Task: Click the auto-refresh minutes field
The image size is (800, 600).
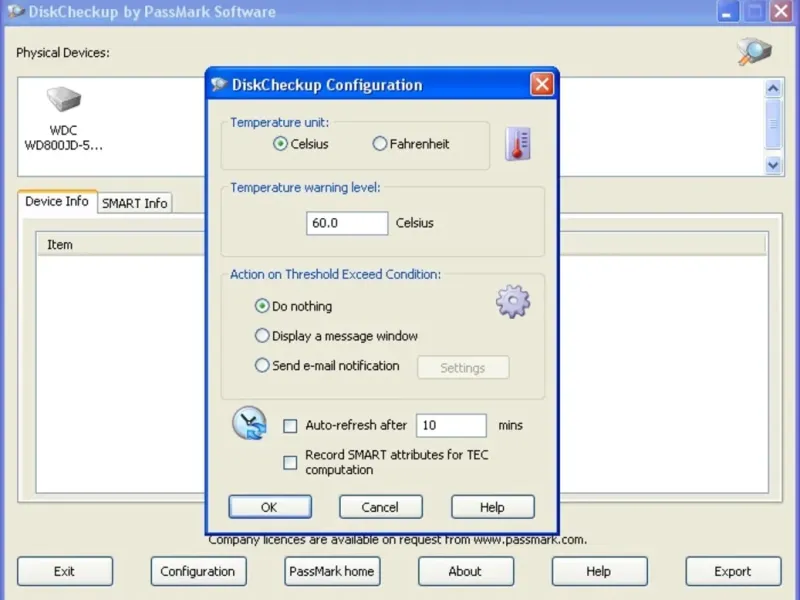Action: pos(452,426)
